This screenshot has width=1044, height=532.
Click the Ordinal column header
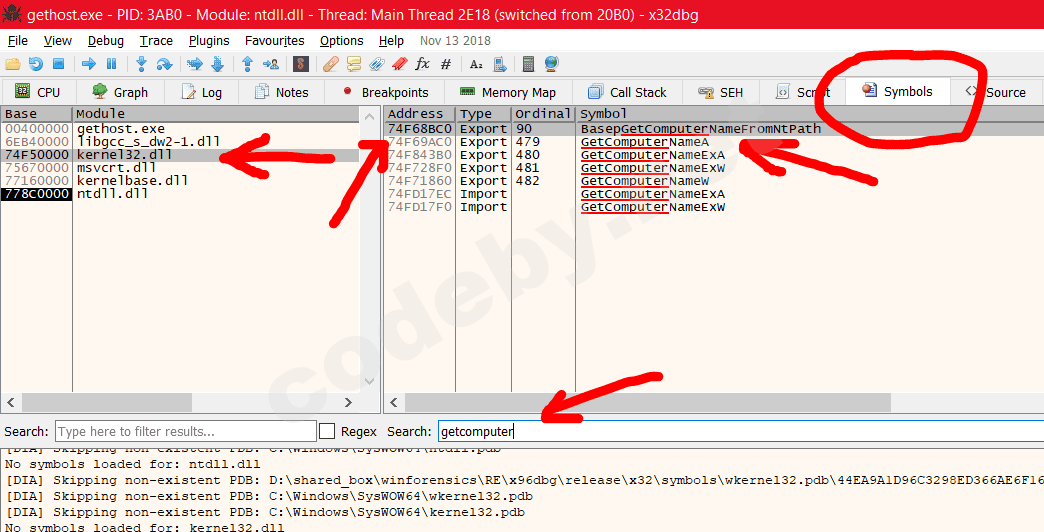[543, 114]
